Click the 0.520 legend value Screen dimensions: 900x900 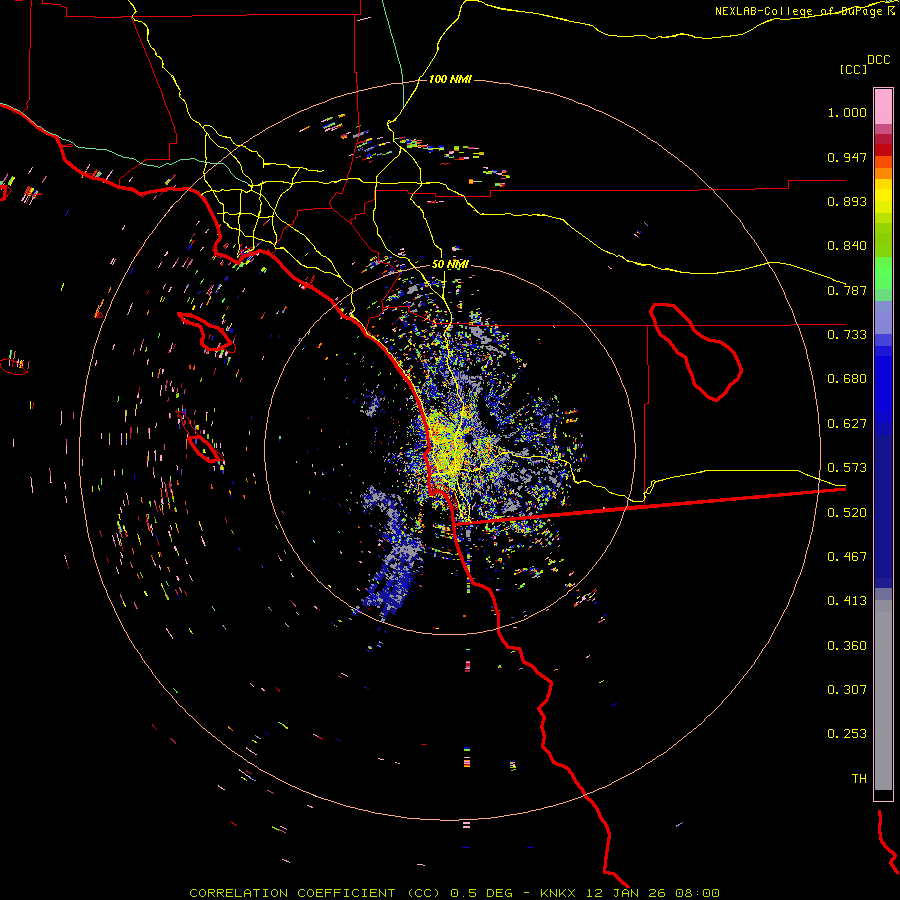pos(847,513)
